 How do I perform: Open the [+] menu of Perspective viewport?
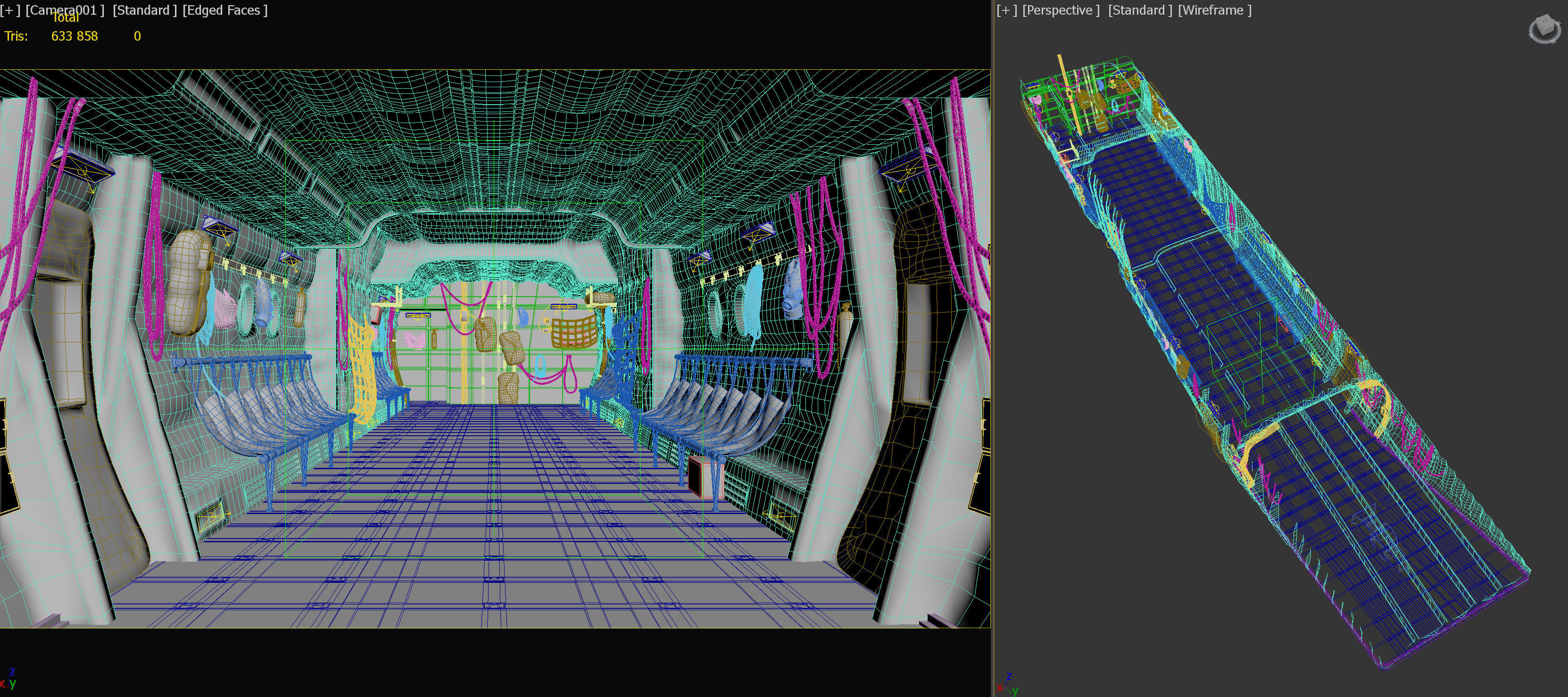tap(1007, 10)
